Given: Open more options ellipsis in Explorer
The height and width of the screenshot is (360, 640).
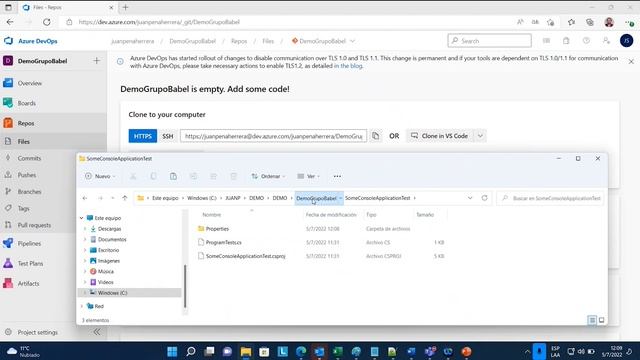Looking at the screenshot, I should pyautogui.click(x=337, y=176).
